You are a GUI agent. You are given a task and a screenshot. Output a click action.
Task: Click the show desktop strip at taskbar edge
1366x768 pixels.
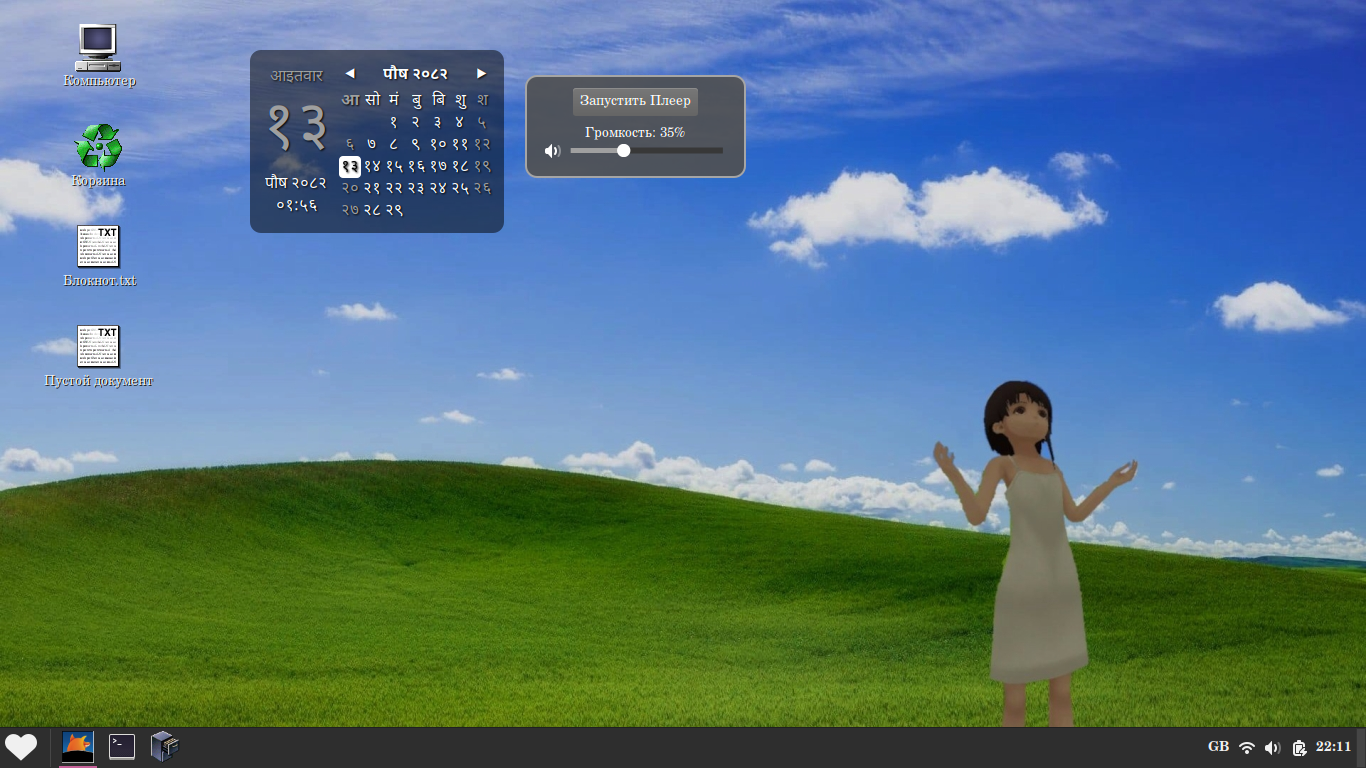point(1361,747)
